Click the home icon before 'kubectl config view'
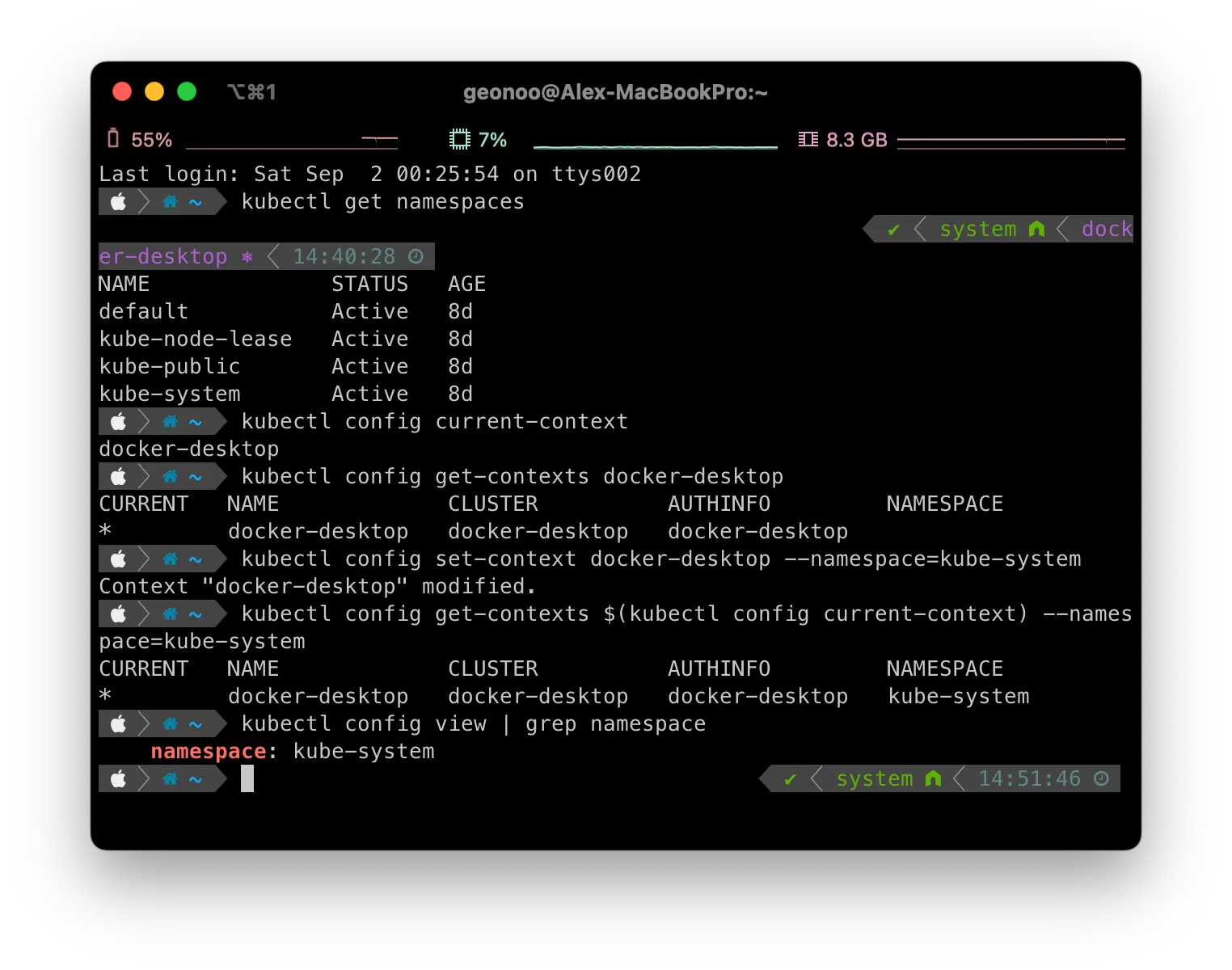This screenshot has height=970, width=1232. [x=170, y=724]
